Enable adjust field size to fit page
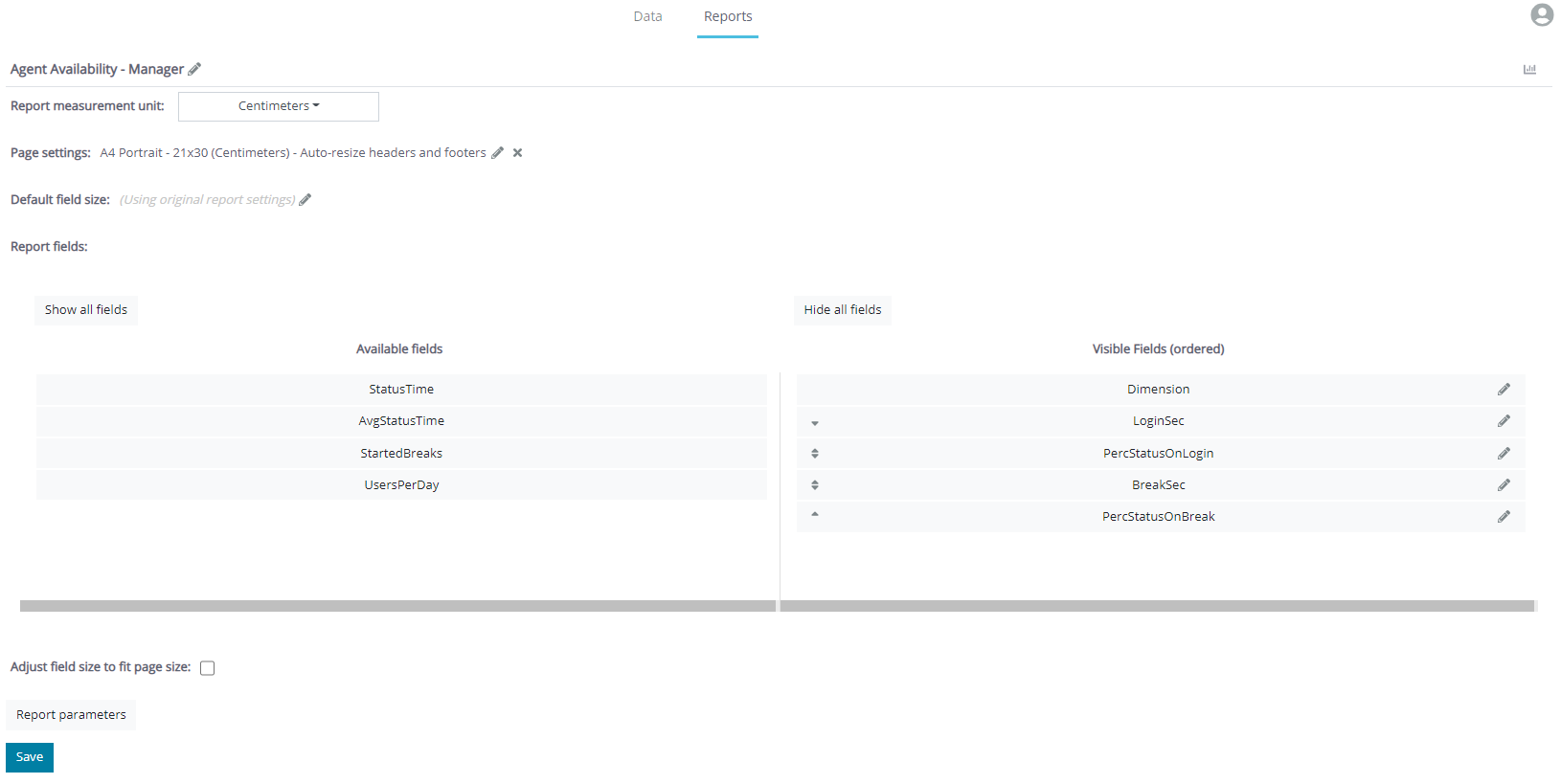This screenshot has height=784, width=1561. [x=208, y=668]
